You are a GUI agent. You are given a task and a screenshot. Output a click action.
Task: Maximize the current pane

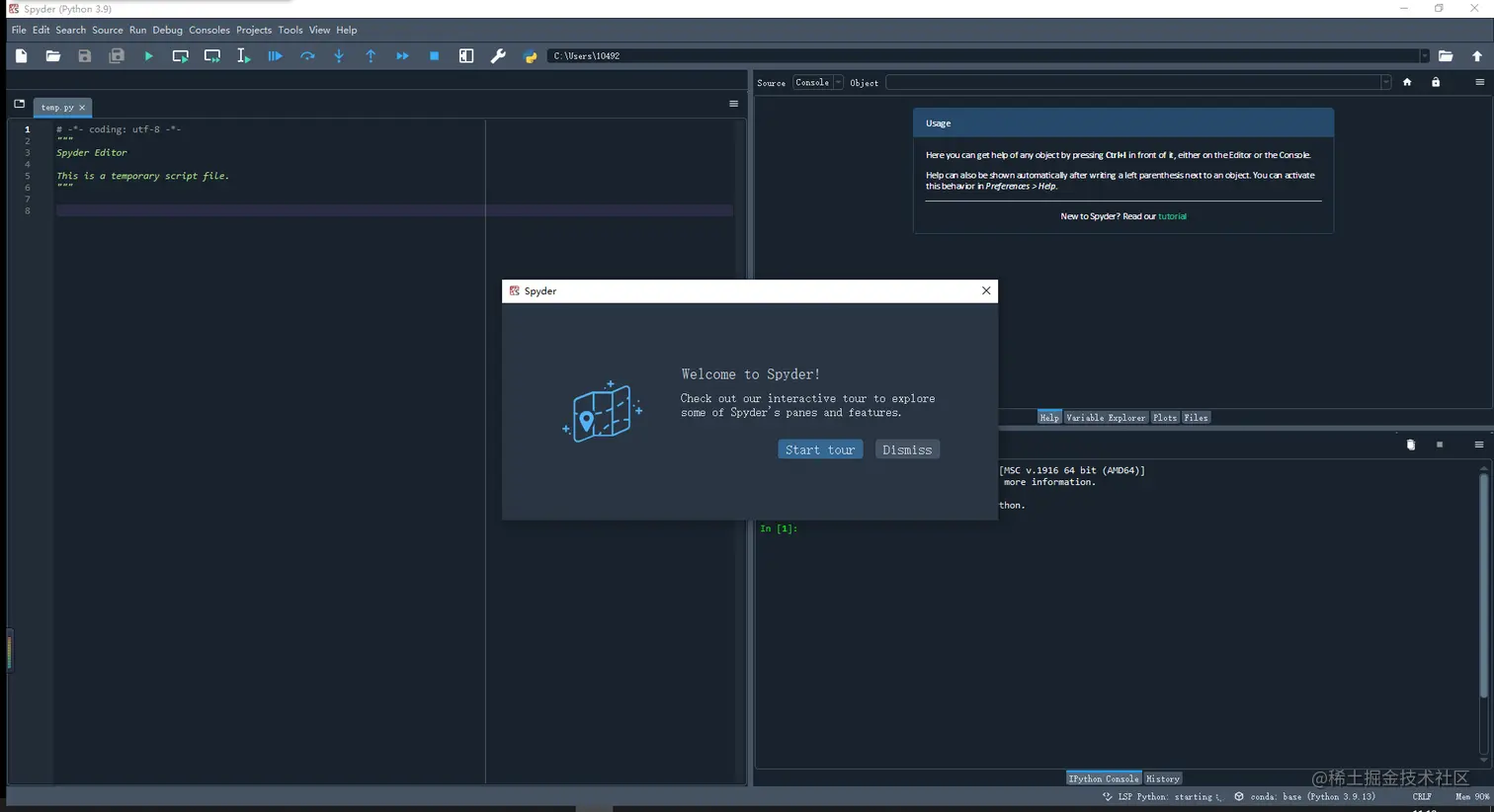[x=466, y=56]
